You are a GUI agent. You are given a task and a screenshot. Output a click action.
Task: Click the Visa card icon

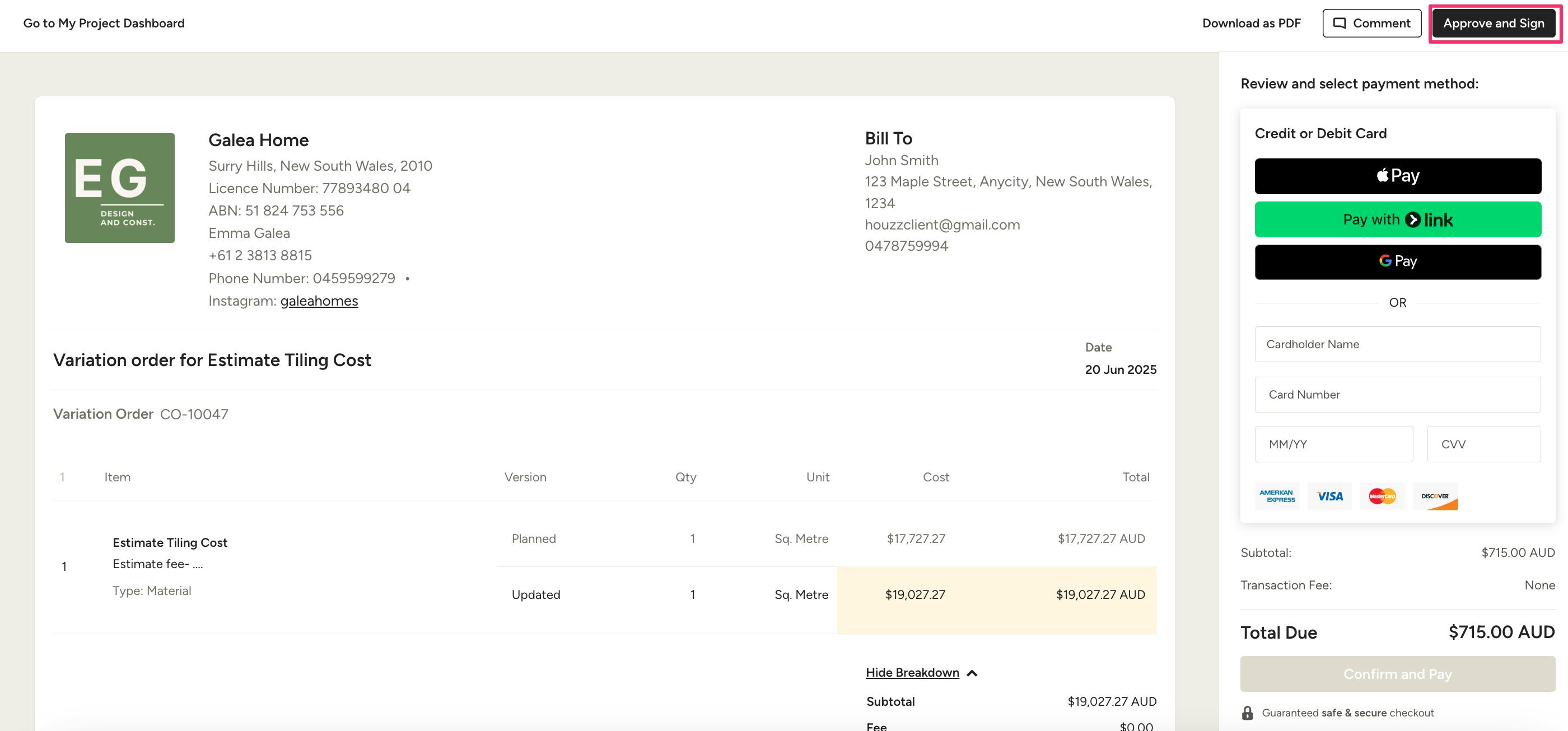[x=1329, y=496]
